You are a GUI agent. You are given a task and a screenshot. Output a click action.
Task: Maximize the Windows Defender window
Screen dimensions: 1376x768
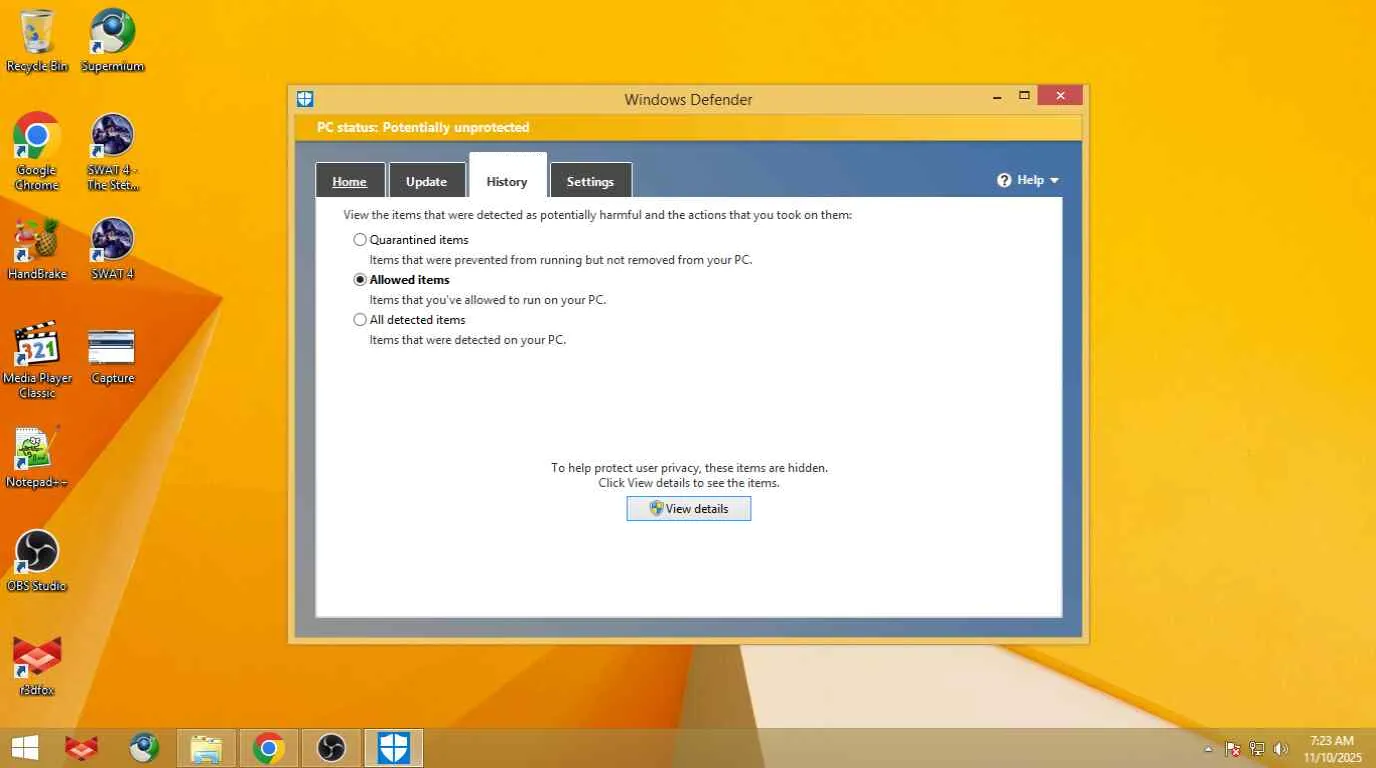tap(1024, 96)
